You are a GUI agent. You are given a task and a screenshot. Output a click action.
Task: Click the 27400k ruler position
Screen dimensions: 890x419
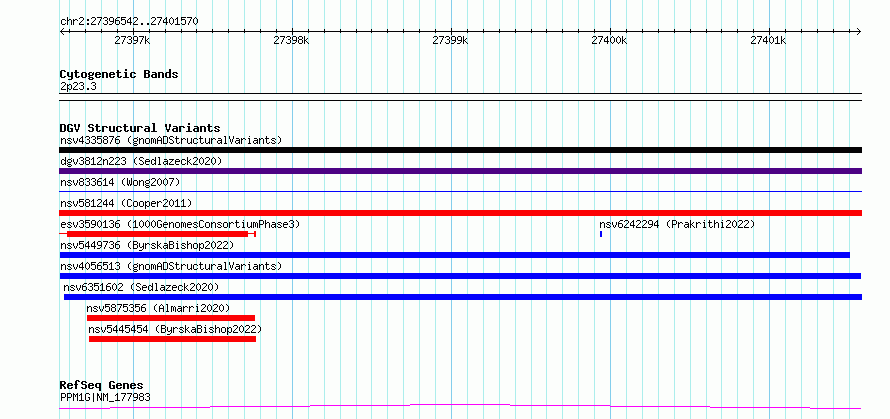point(608,40)
